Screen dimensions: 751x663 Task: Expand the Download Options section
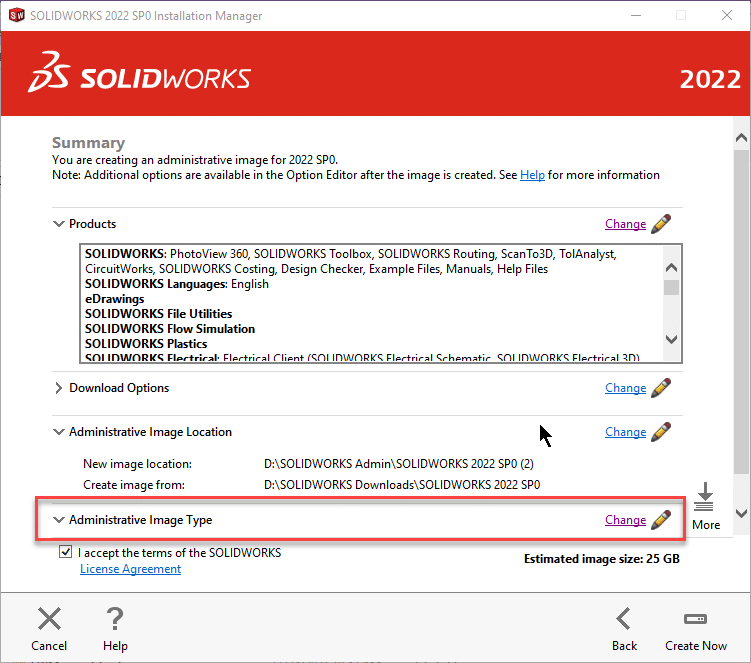coord(58,388)
